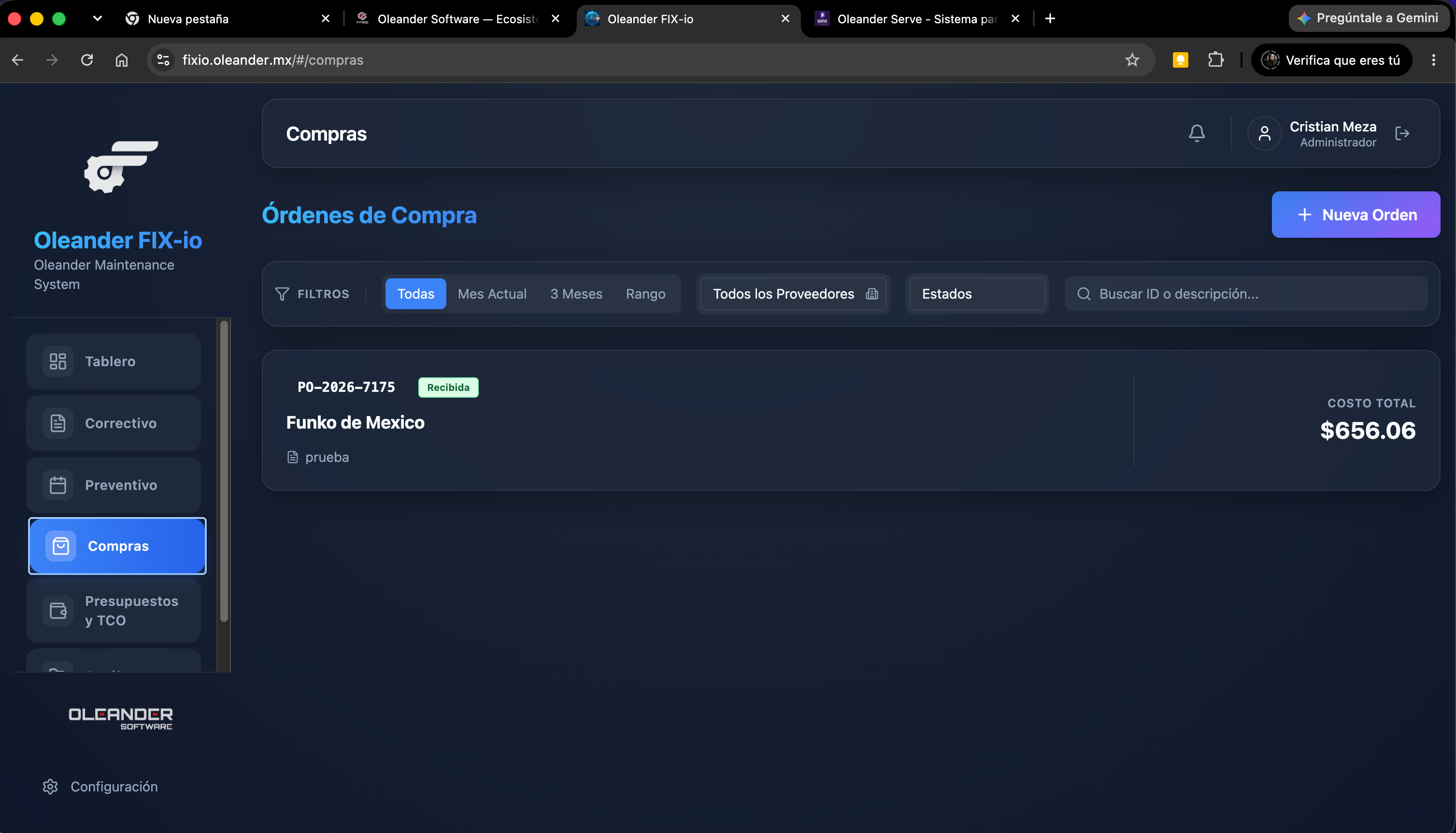Click the Cristian Meza user name
Viewport: 1456px width, 833px height.
[1332, 127]
